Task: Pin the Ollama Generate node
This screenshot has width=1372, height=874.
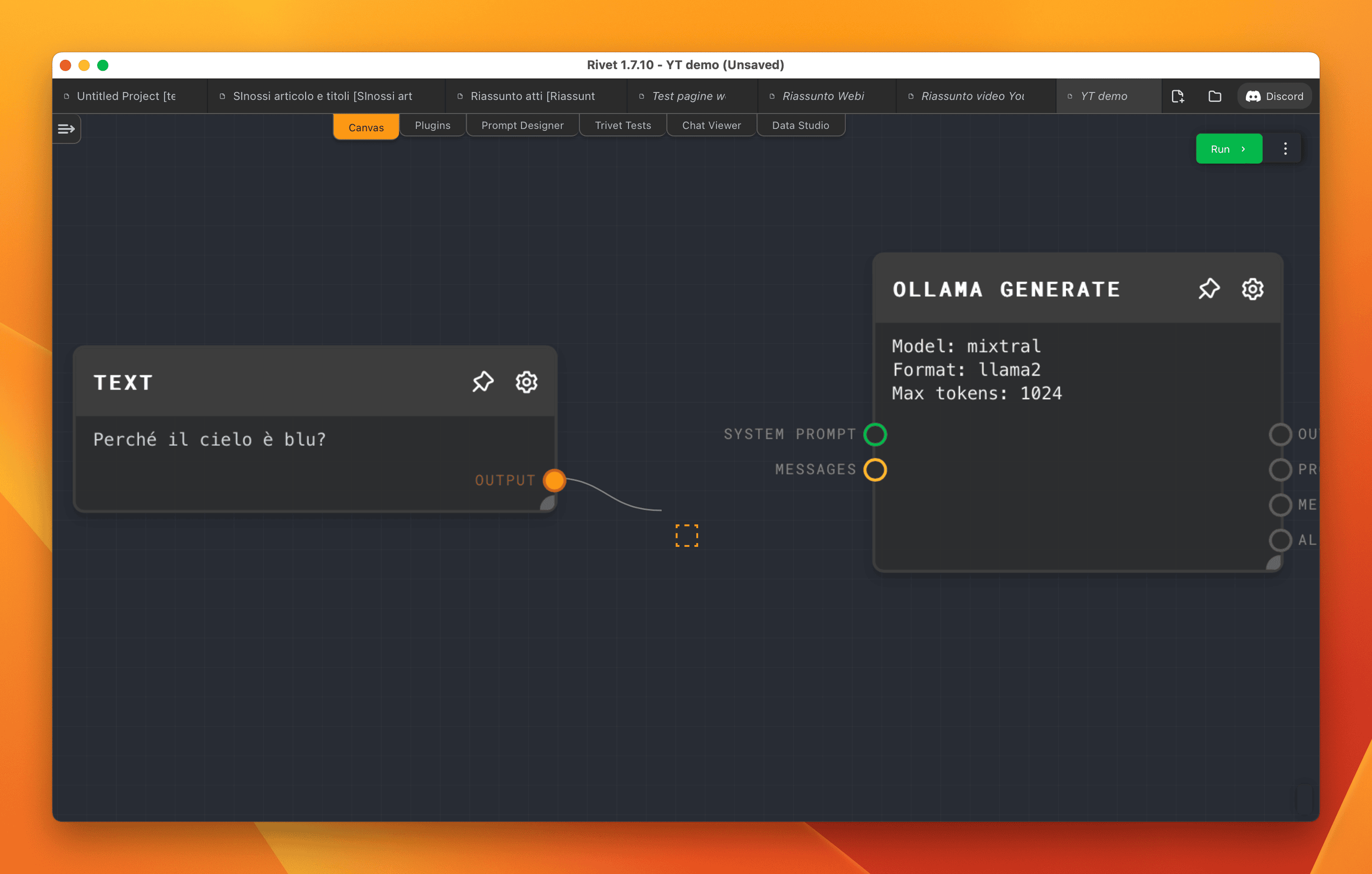Action: click(1209, 289)
